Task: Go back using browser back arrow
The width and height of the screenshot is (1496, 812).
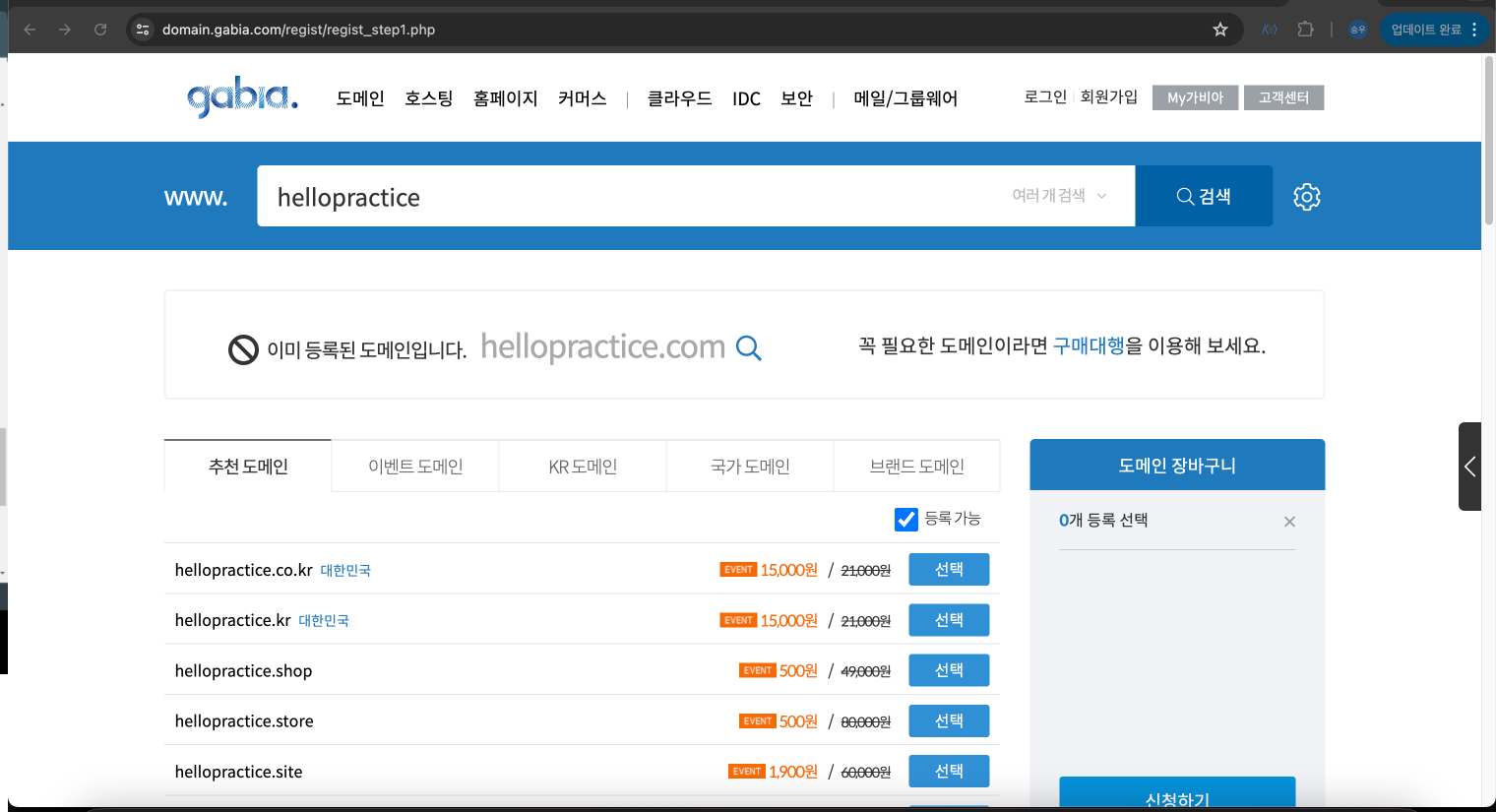Action: click(30, 30)
